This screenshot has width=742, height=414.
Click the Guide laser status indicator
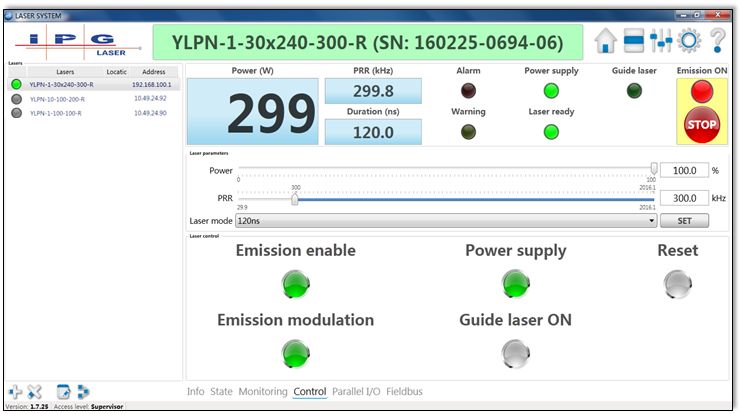tap(634, 90)
